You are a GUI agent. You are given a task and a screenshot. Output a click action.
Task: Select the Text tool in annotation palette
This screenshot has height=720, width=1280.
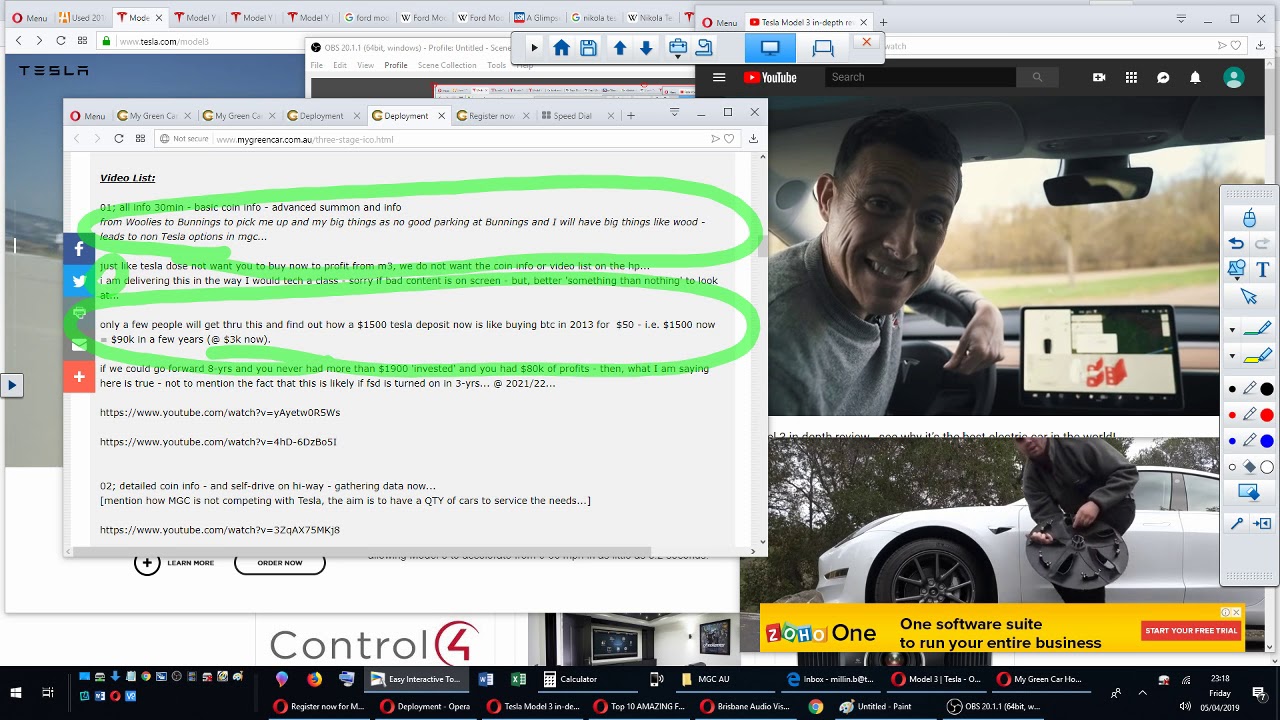pos(1263,269)
